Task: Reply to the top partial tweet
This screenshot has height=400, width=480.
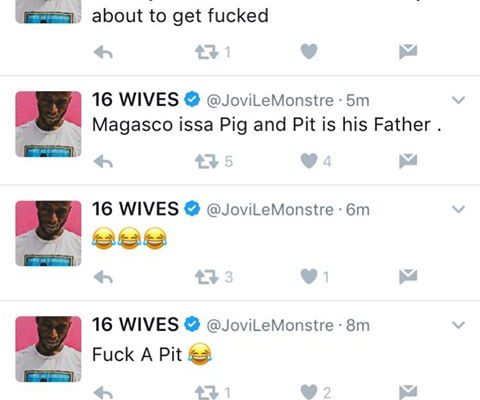Action: pos(103,53)
